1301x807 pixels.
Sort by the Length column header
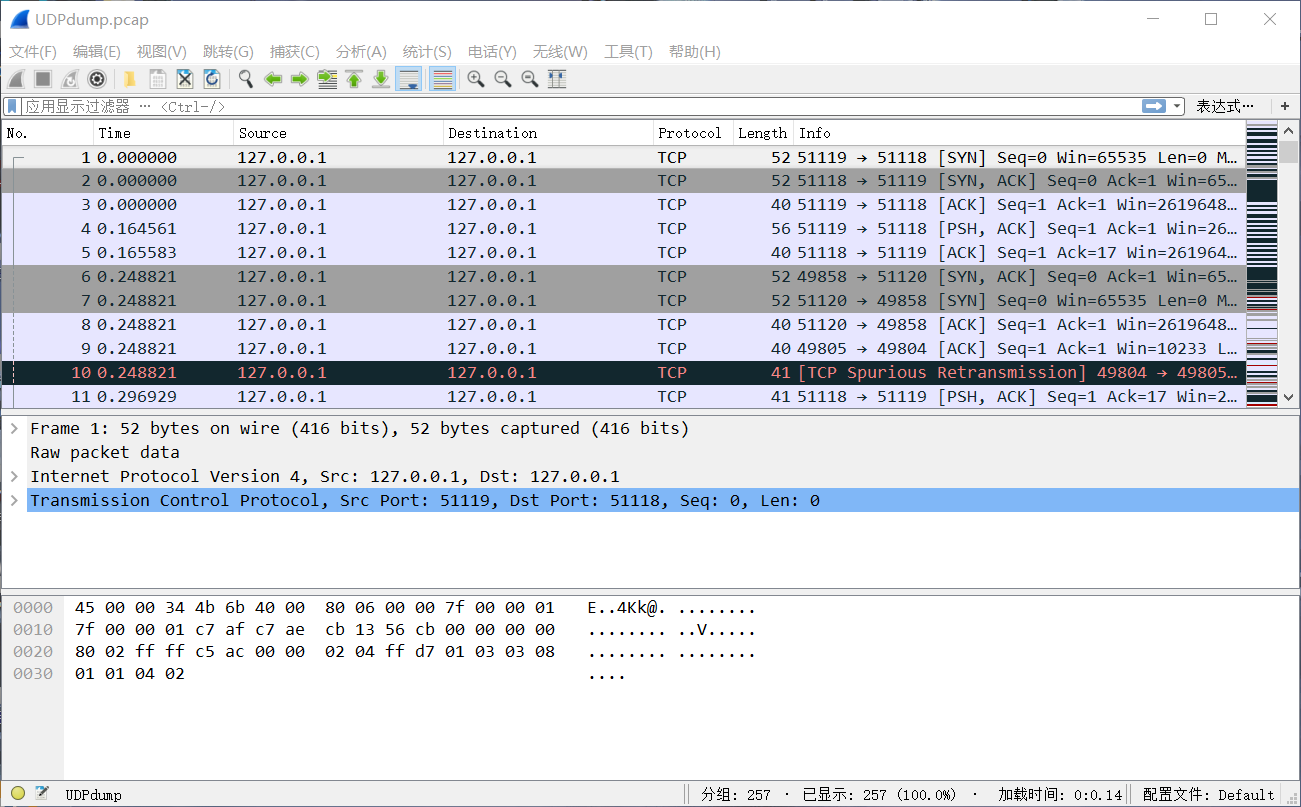763,133
